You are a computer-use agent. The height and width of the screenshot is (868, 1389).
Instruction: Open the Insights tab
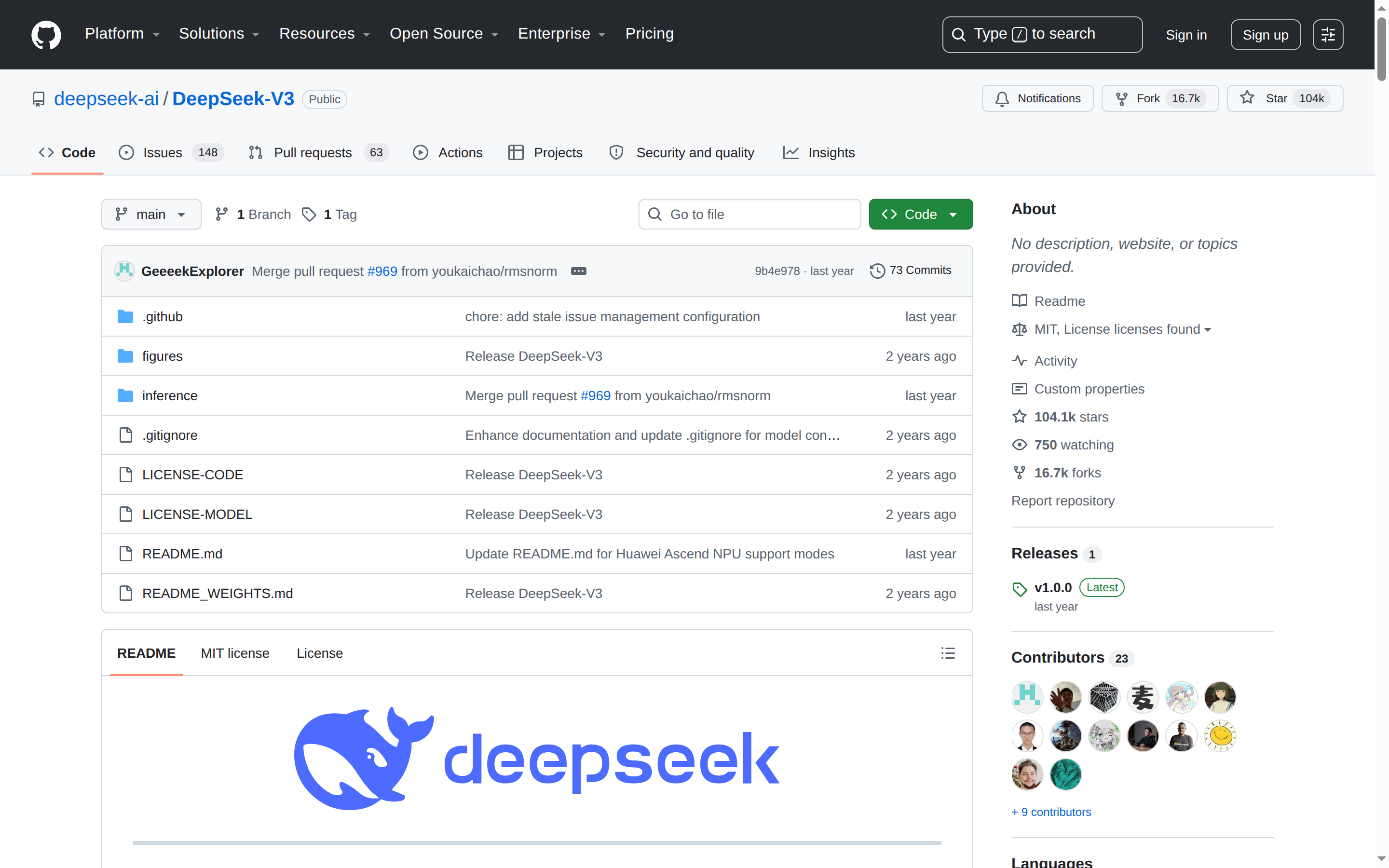(x=818, y=153)
